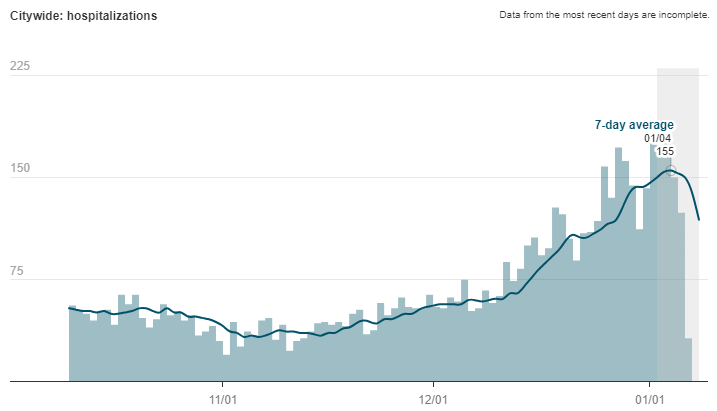Click the first bar at the chart's left edge
Image resolution: width=717 pixels, height=411 pixels.
tap(72, 345)
